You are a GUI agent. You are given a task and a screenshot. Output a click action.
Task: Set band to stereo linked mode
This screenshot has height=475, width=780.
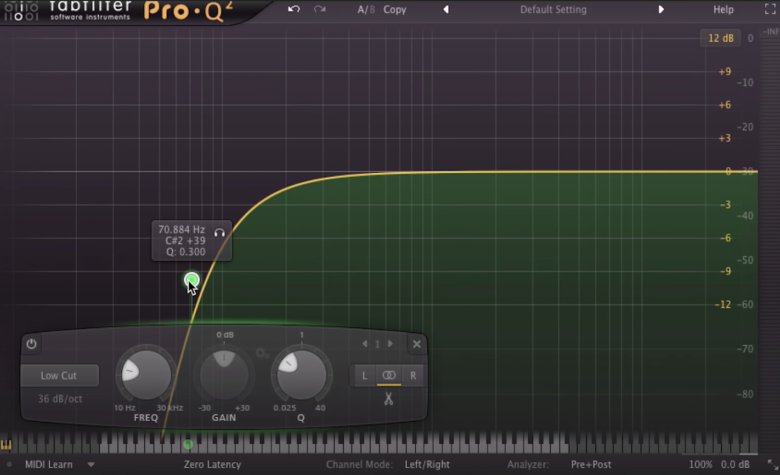tap(389, 376)
